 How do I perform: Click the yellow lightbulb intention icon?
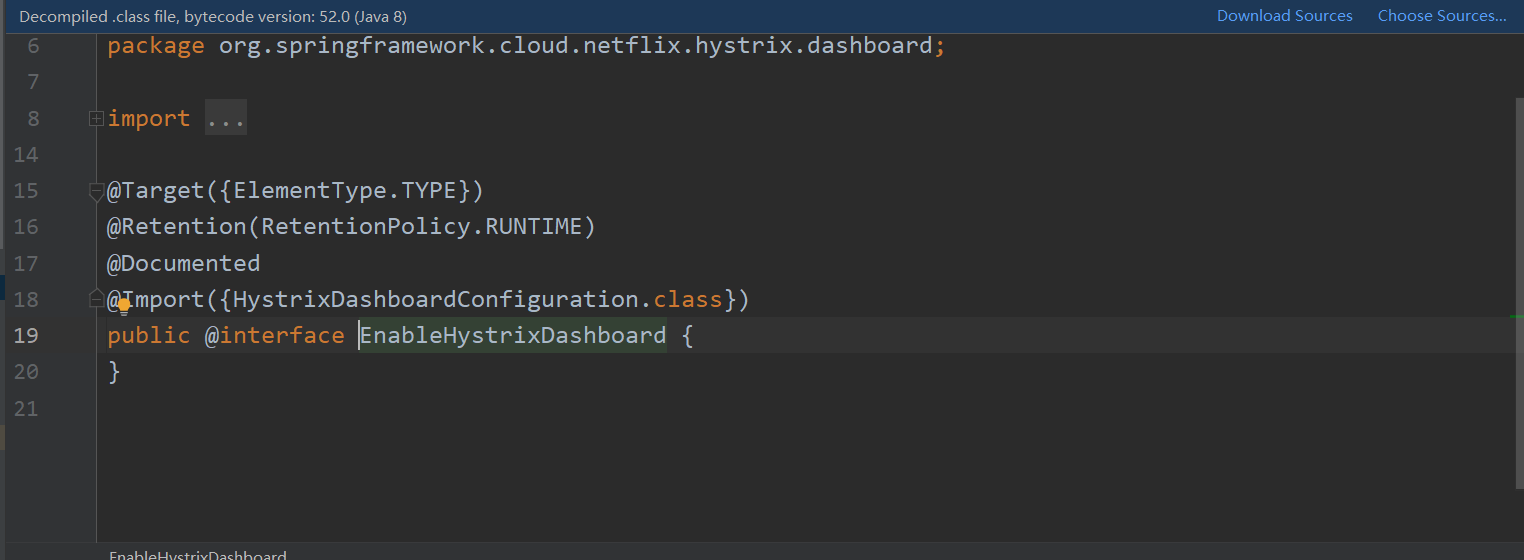pyautogui.click(x=125, y=306)
